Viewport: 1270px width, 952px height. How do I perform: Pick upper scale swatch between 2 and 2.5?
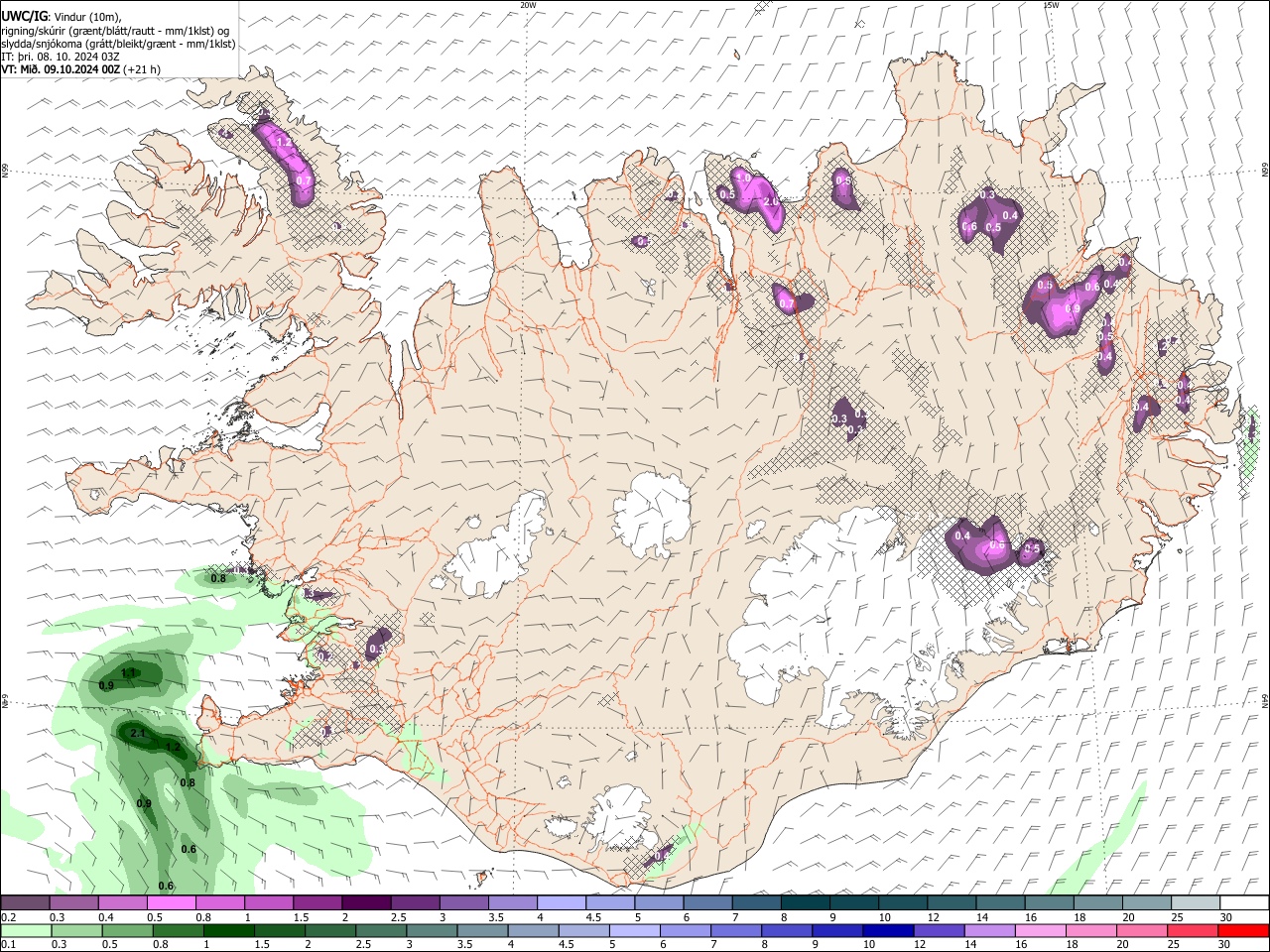(366, 902)
